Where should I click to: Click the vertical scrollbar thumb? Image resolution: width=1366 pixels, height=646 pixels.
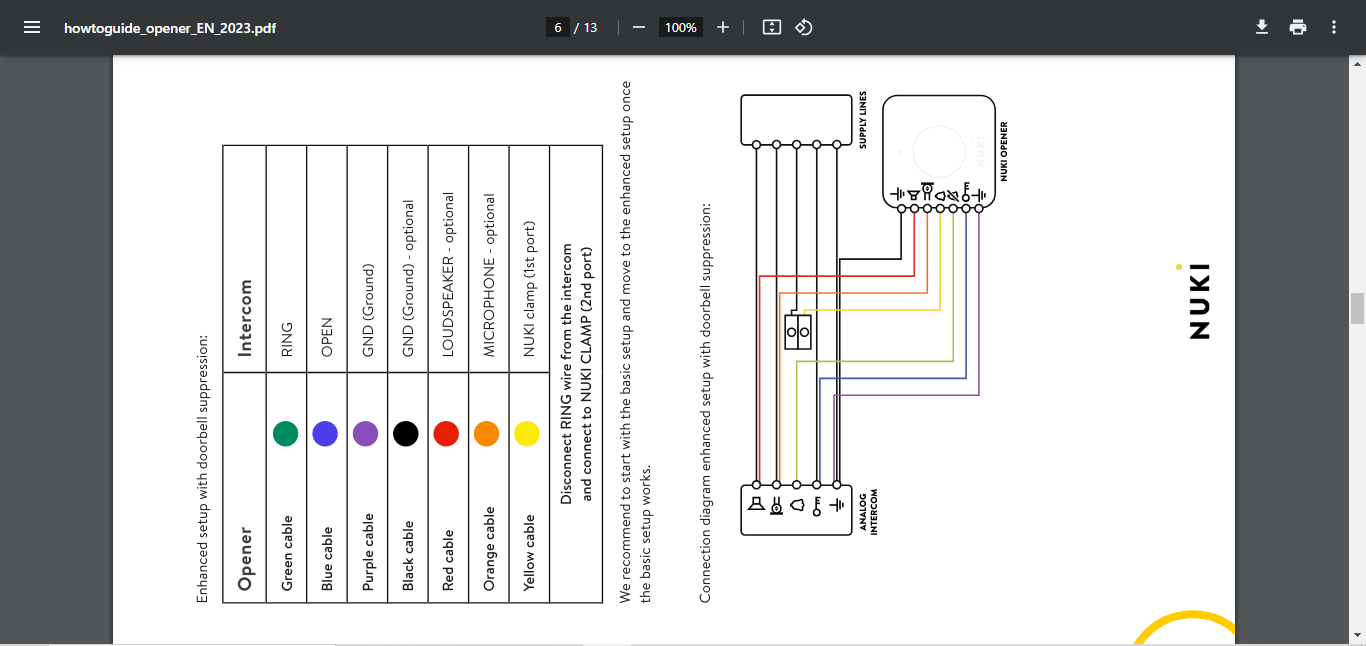coord(1357,308)
